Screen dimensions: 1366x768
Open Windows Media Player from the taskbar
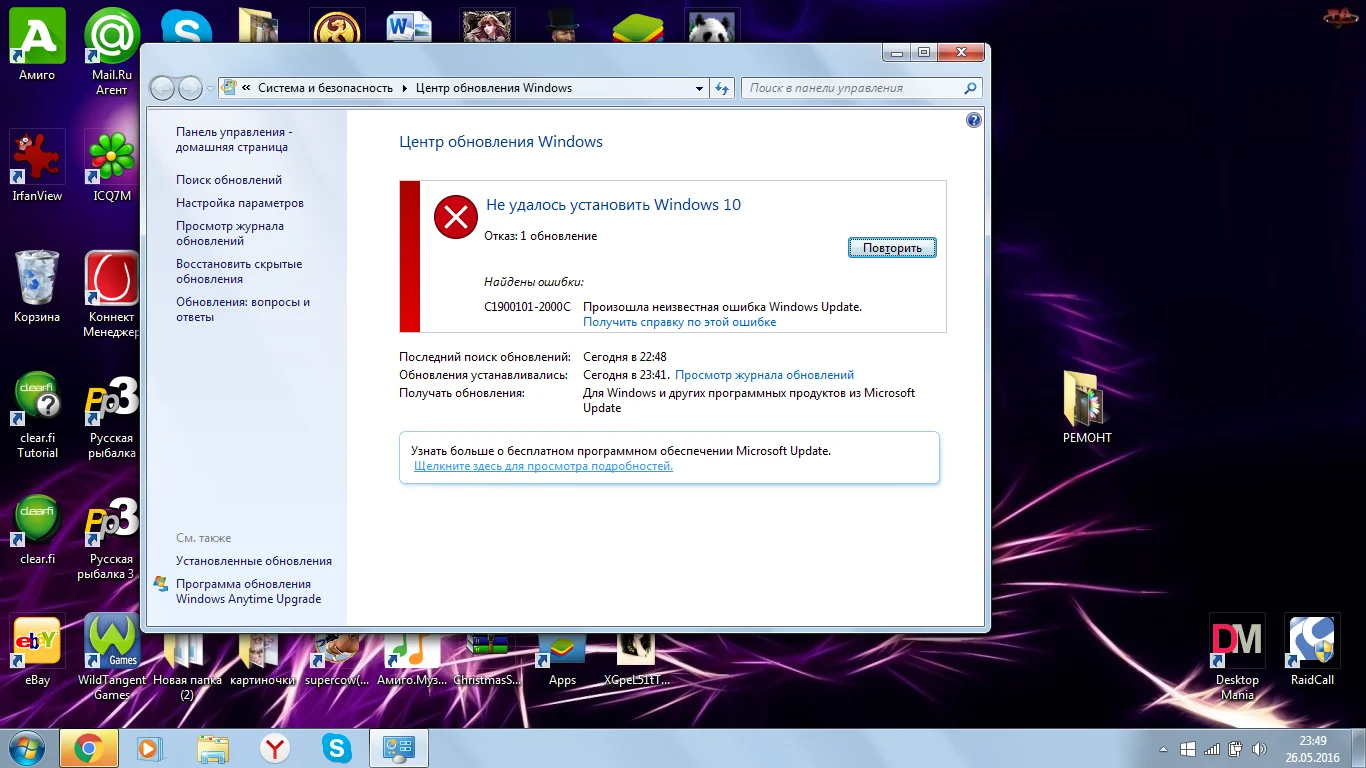click(149, 748)
